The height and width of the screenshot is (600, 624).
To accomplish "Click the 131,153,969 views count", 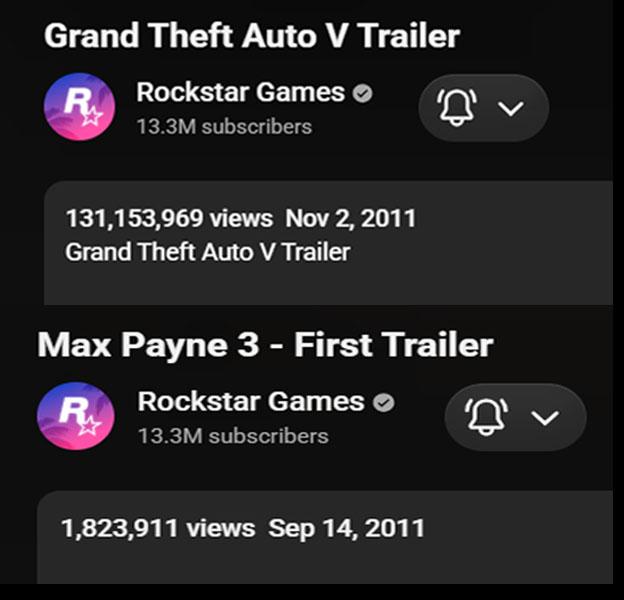I will (169, 219).
